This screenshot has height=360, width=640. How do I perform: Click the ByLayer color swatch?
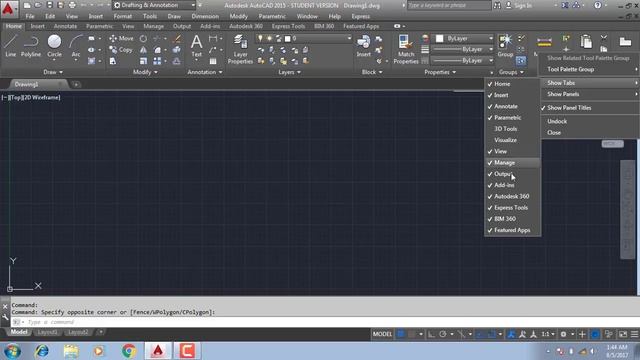pos(439,38)
